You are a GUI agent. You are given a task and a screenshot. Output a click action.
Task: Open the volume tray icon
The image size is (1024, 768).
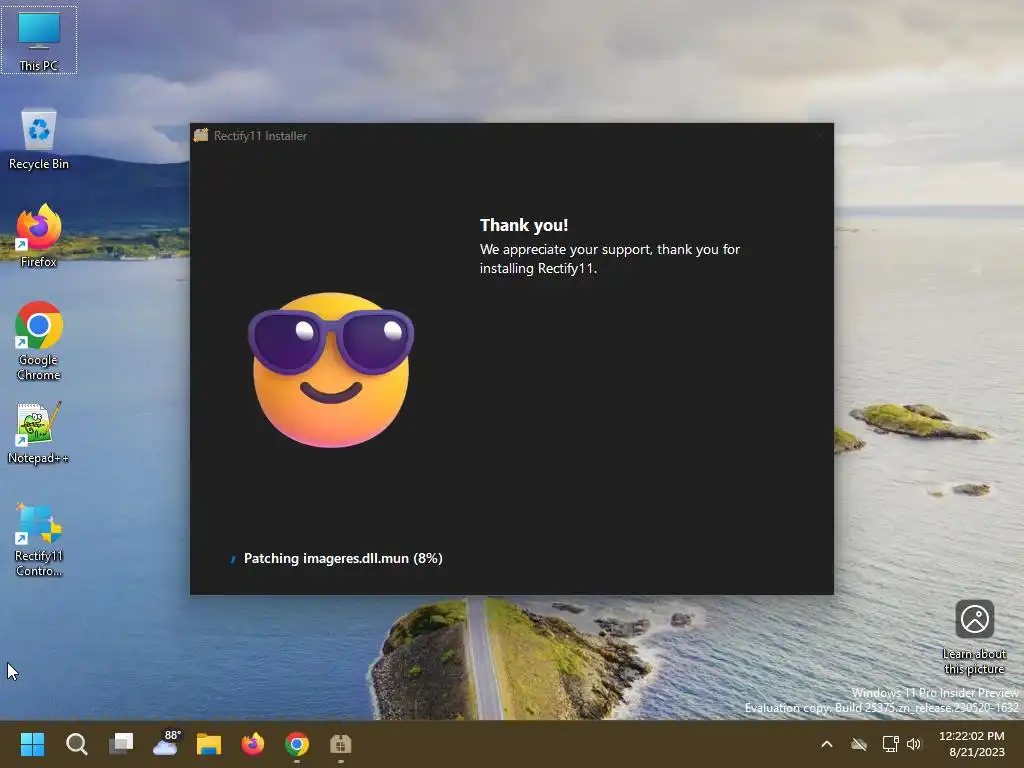(914, 744)
